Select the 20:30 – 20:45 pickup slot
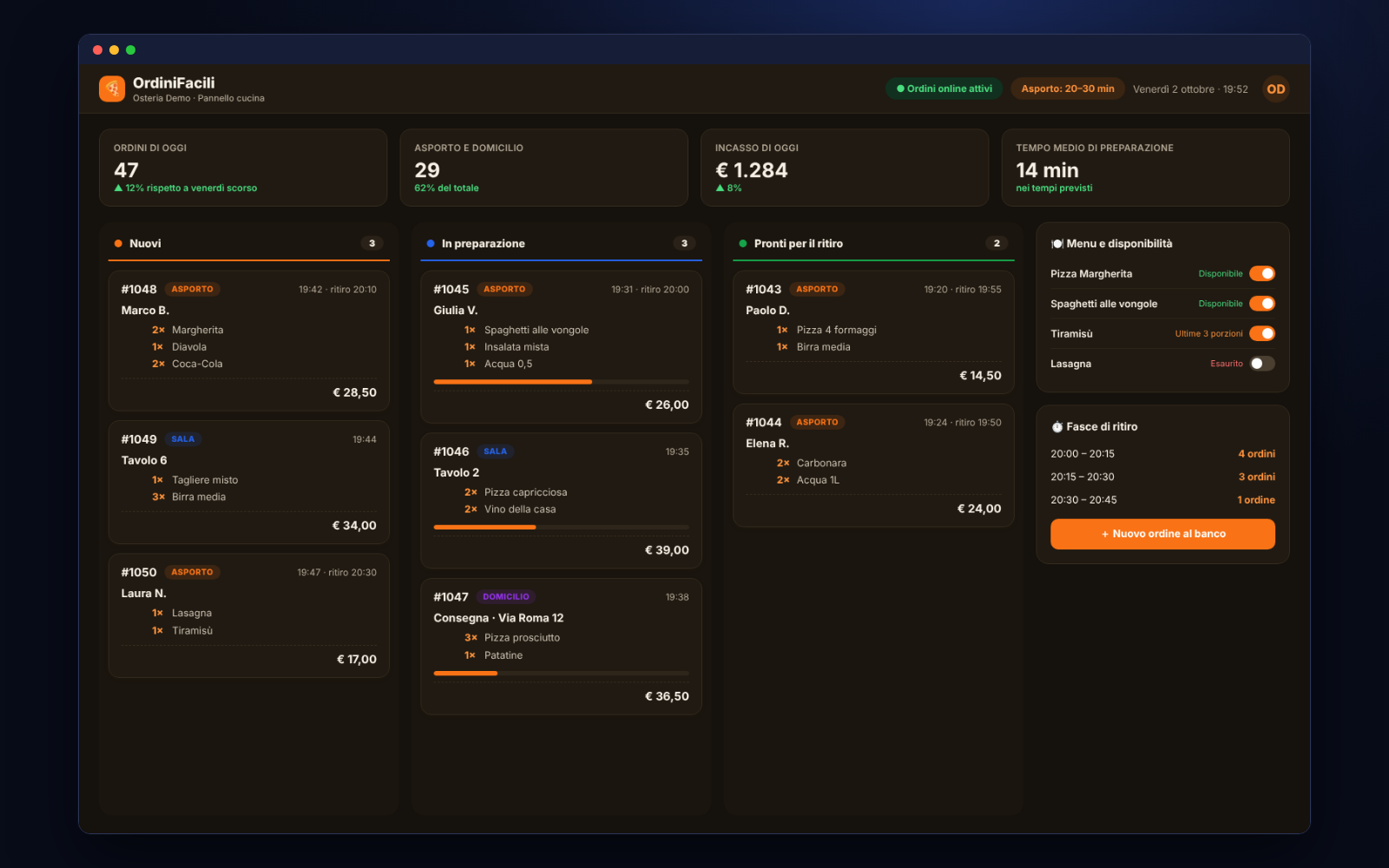The image size is (1389, 868). (x=1162, y=500)
